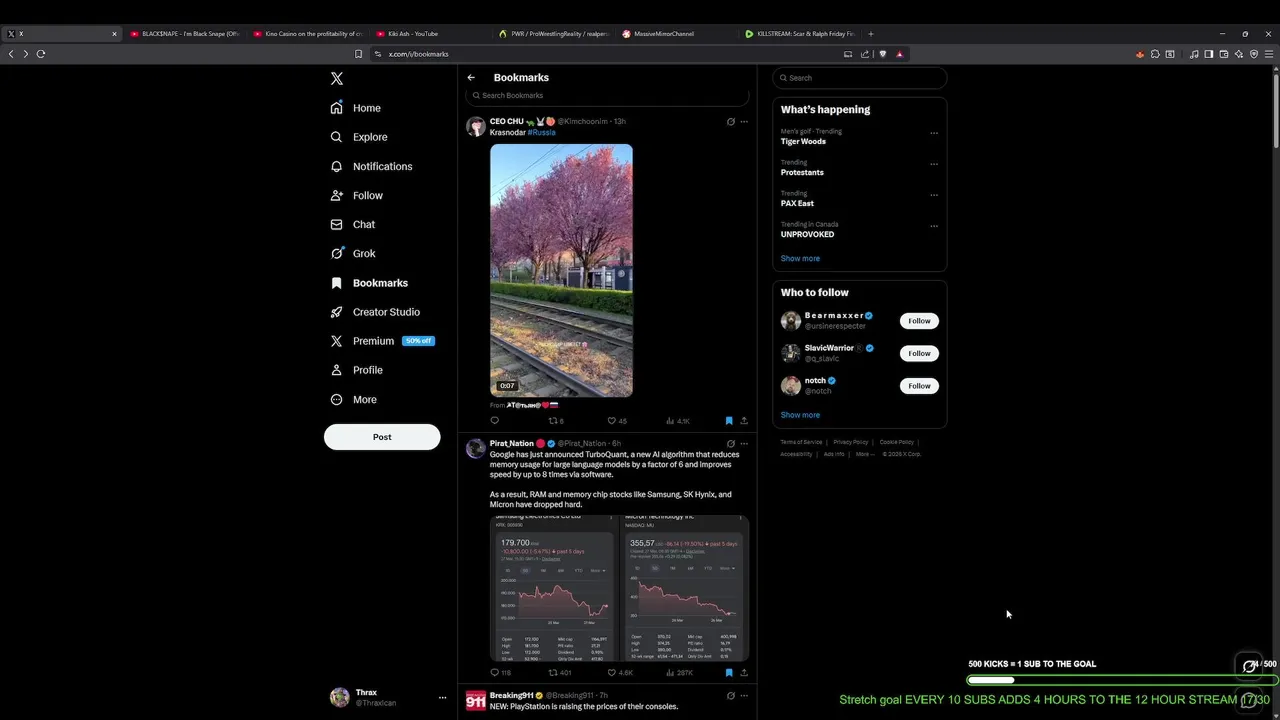Viewport: 1280px width, 720px height.
Task: Click the Post button
Action: coord(382,437)
